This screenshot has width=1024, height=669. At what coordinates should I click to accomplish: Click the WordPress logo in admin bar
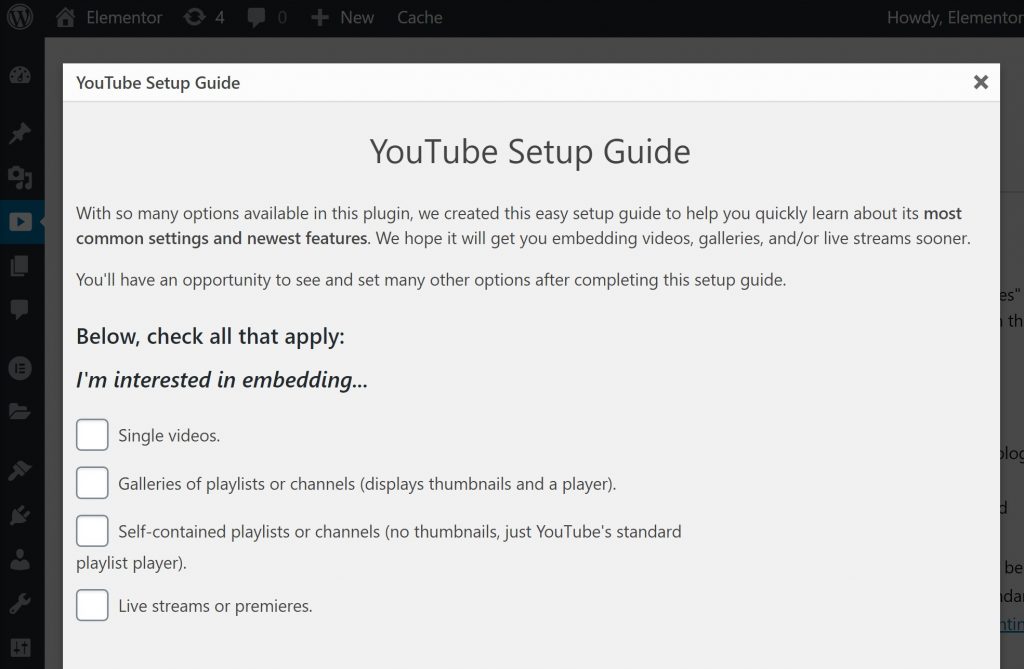point(20,17)
